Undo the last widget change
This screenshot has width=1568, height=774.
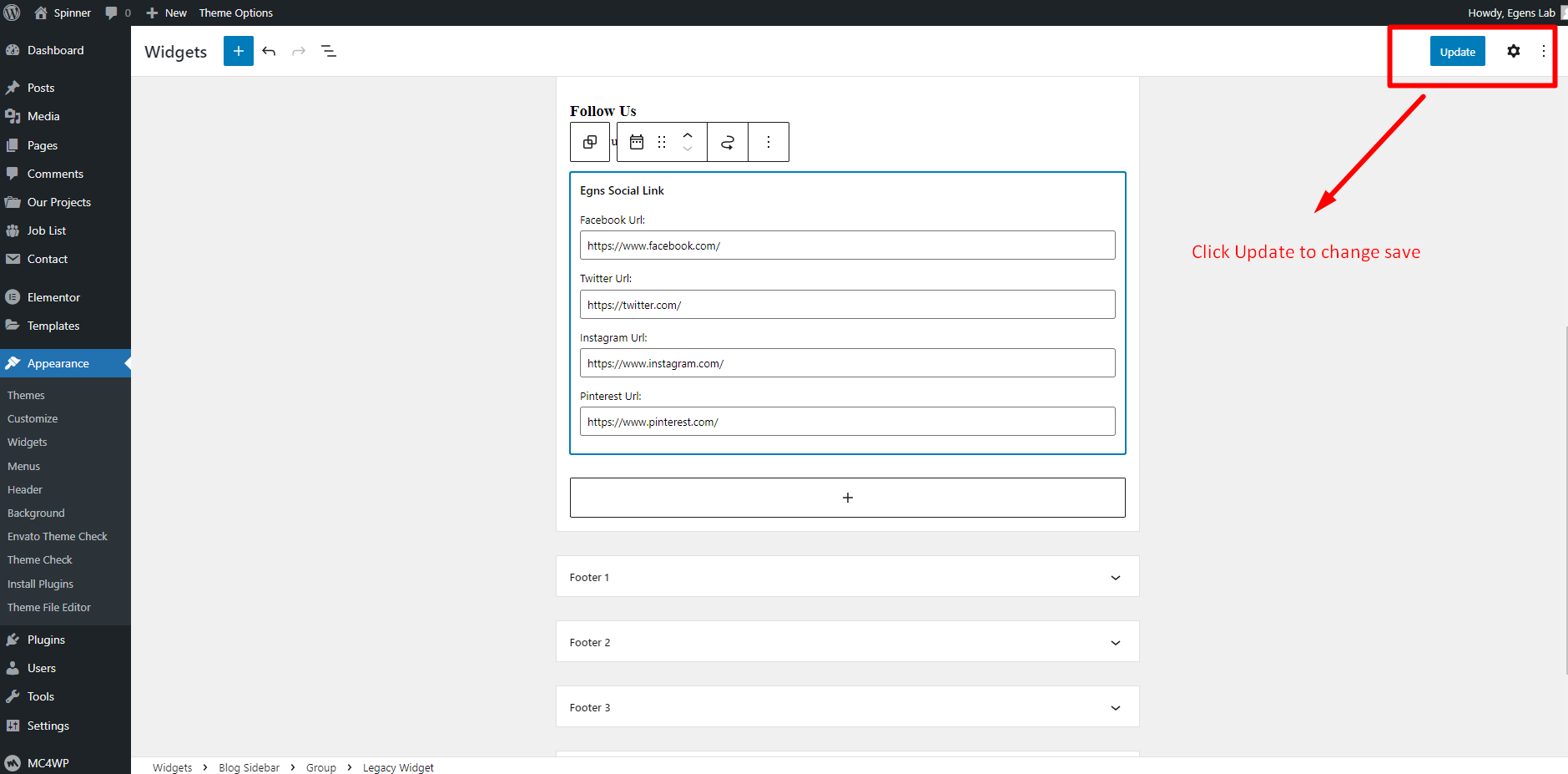pyautogui.click(x=269, y=51)
